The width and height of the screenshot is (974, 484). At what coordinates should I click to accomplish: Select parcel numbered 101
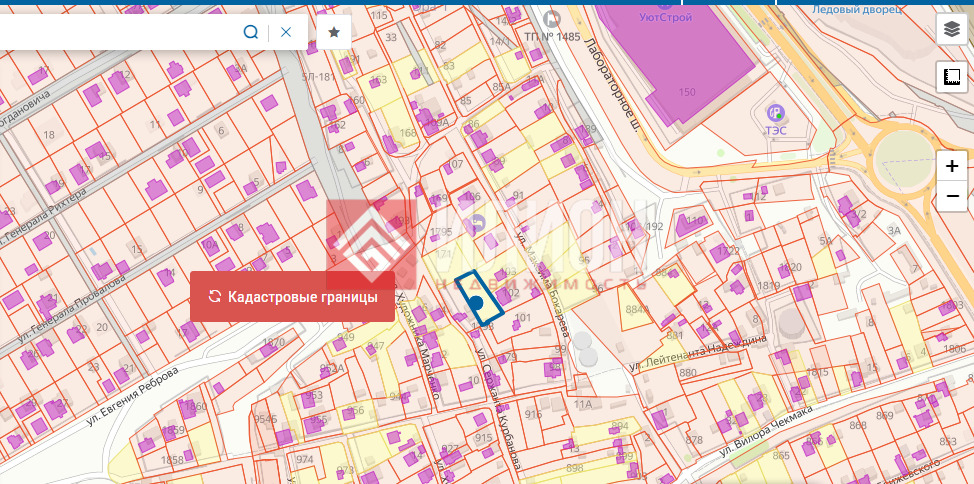pos(522,318)
